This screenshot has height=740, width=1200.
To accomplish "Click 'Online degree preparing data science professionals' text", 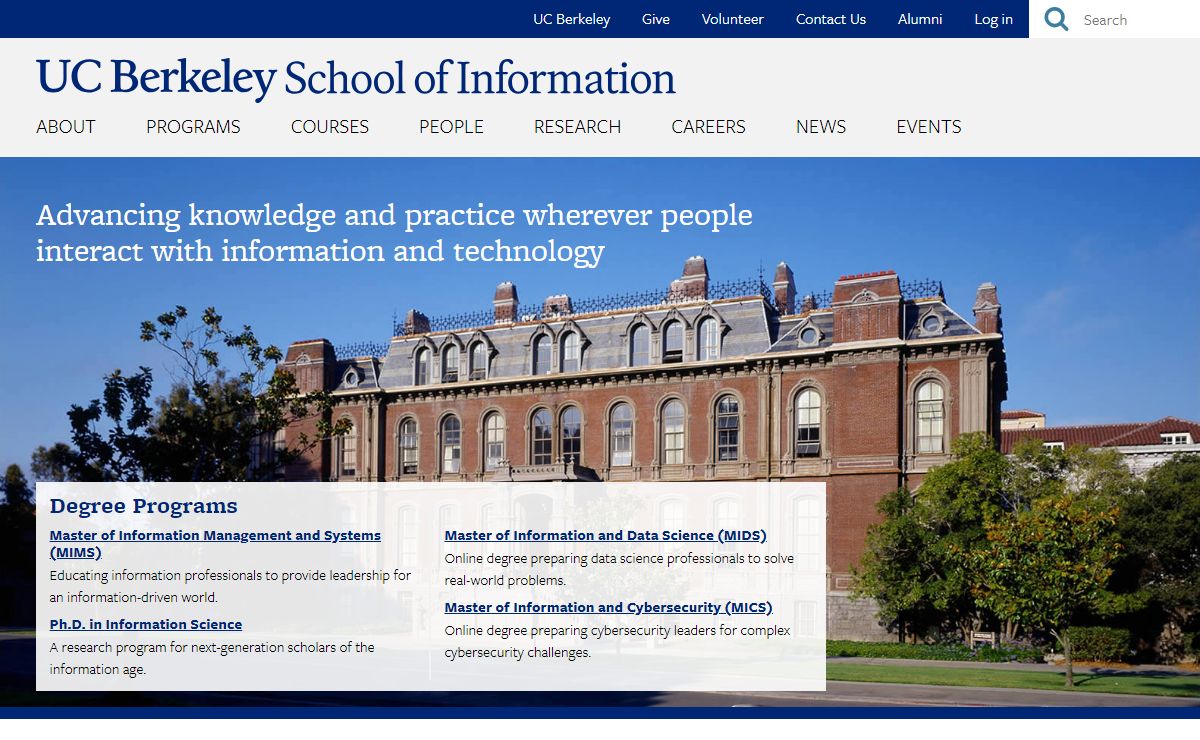I will 619,569.
